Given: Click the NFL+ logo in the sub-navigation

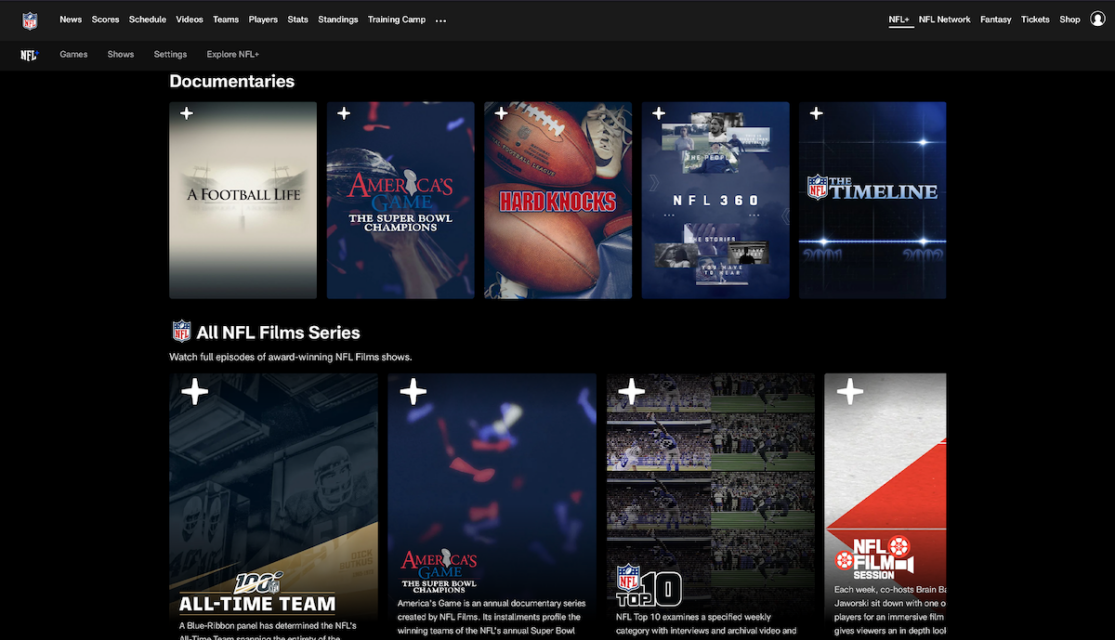Looking at the screenshot, I should pyautogui.click(x=30, y=54).
